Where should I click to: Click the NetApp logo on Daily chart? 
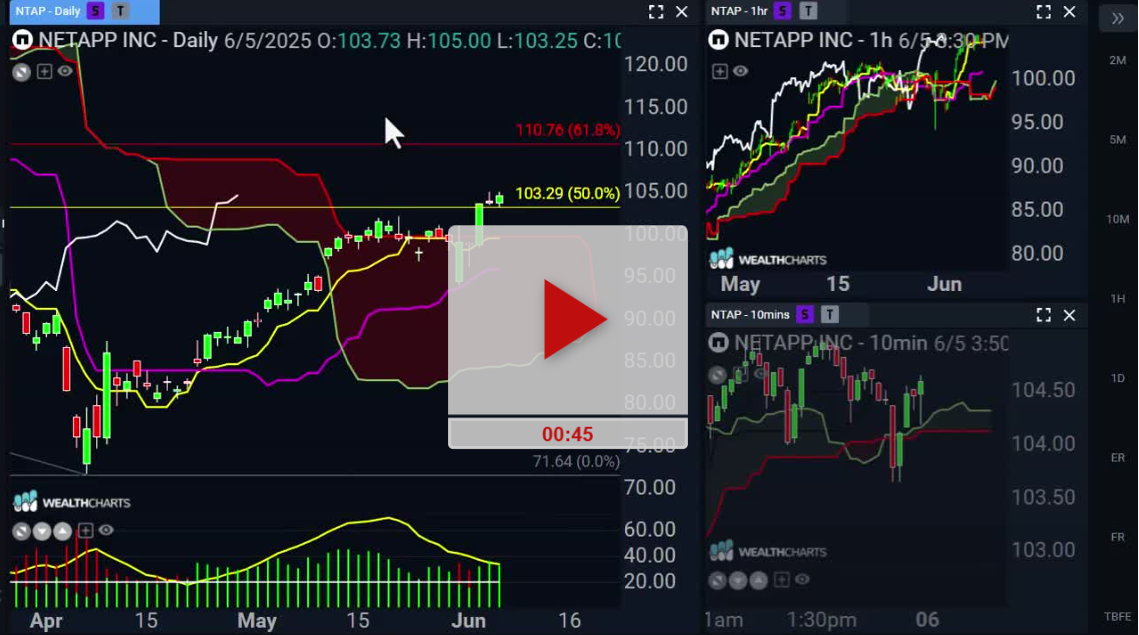pos(23,39)
